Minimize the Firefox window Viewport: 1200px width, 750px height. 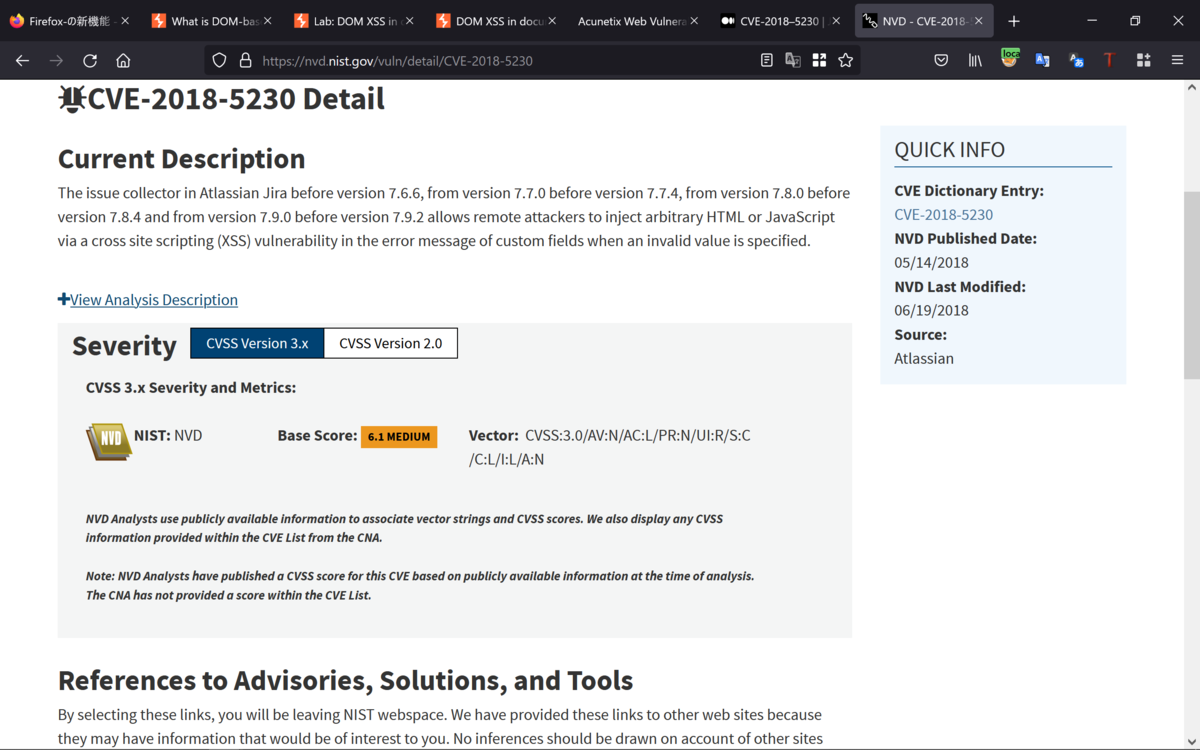click(x=1092, y=21)
